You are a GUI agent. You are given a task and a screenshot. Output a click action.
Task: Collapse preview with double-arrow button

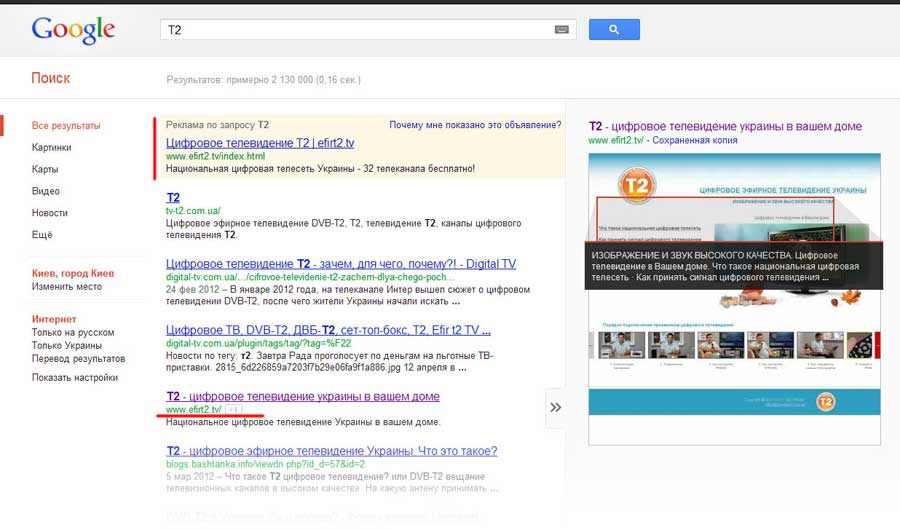pos(555,408)
